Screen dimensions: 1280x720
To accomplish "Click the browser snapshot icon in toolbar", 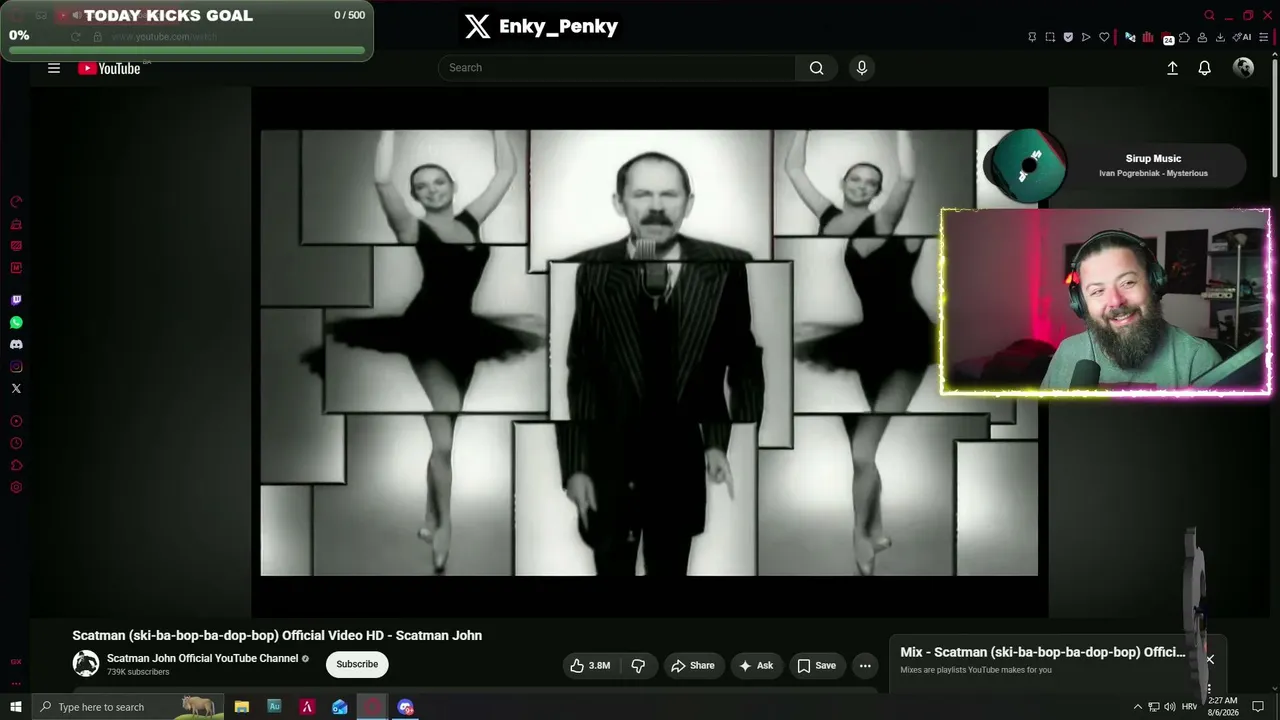I will [1050, 37].
